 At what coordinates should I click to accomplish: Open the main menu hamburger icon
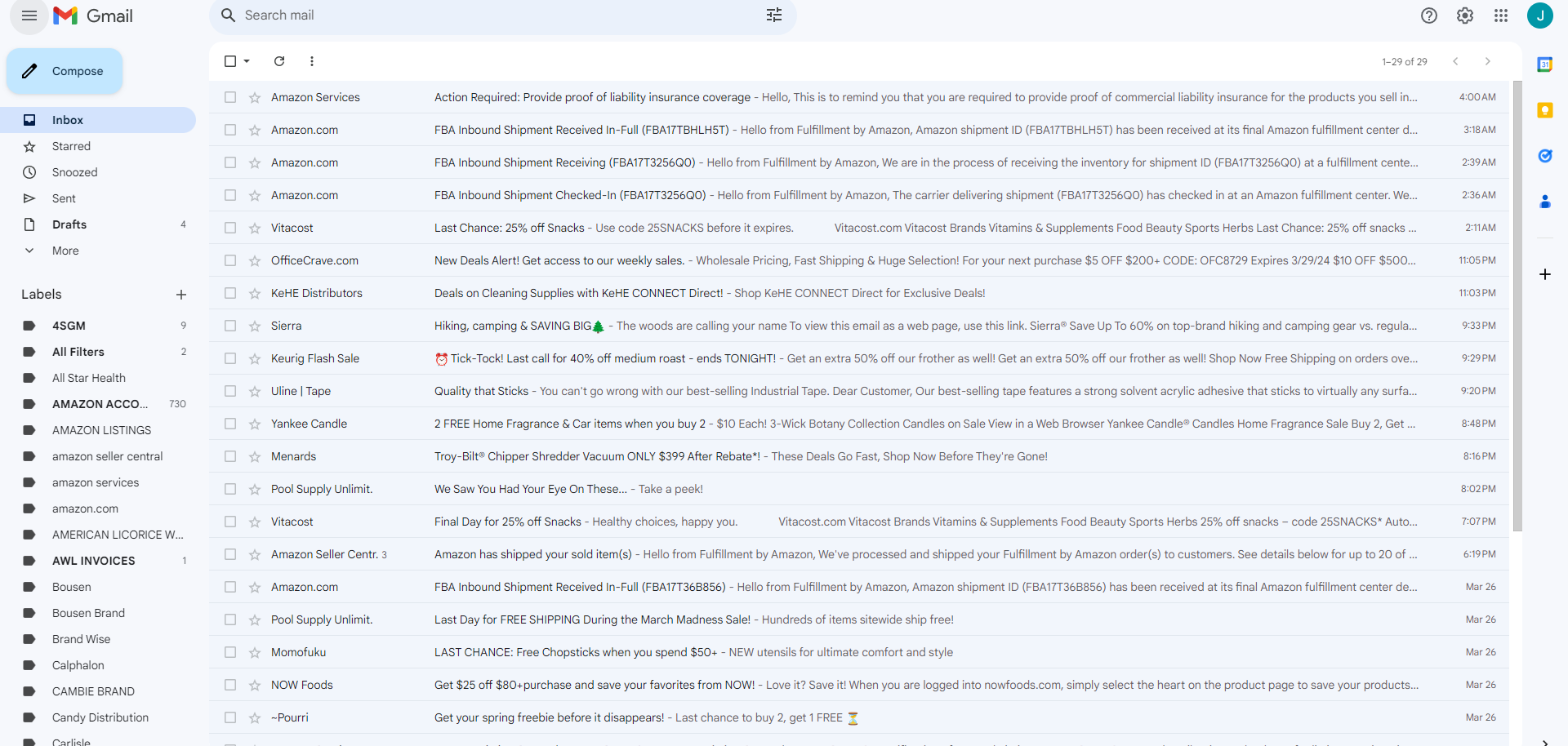tap(29, 16)
